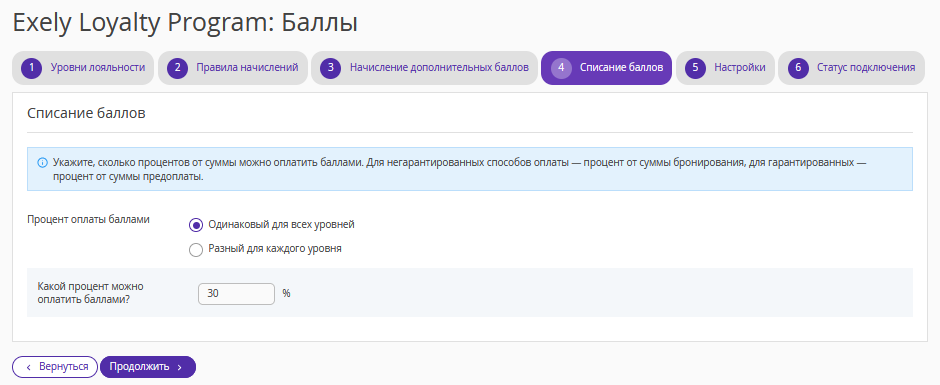940x385 pixels.
Task: Click the Exely Loyalty Program: Баллы heading
Action: click(x=185, y=23)
